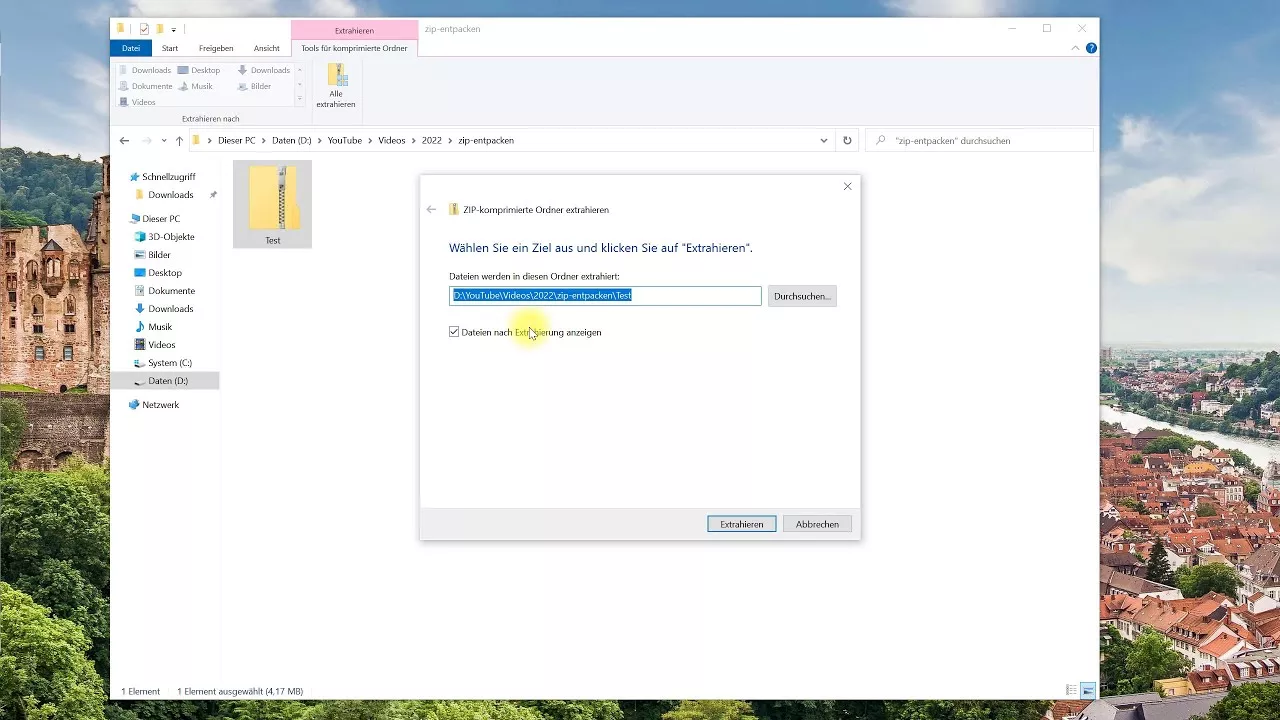Open the Datei menu
This screenshot has width=1280, height=720.
131,47
